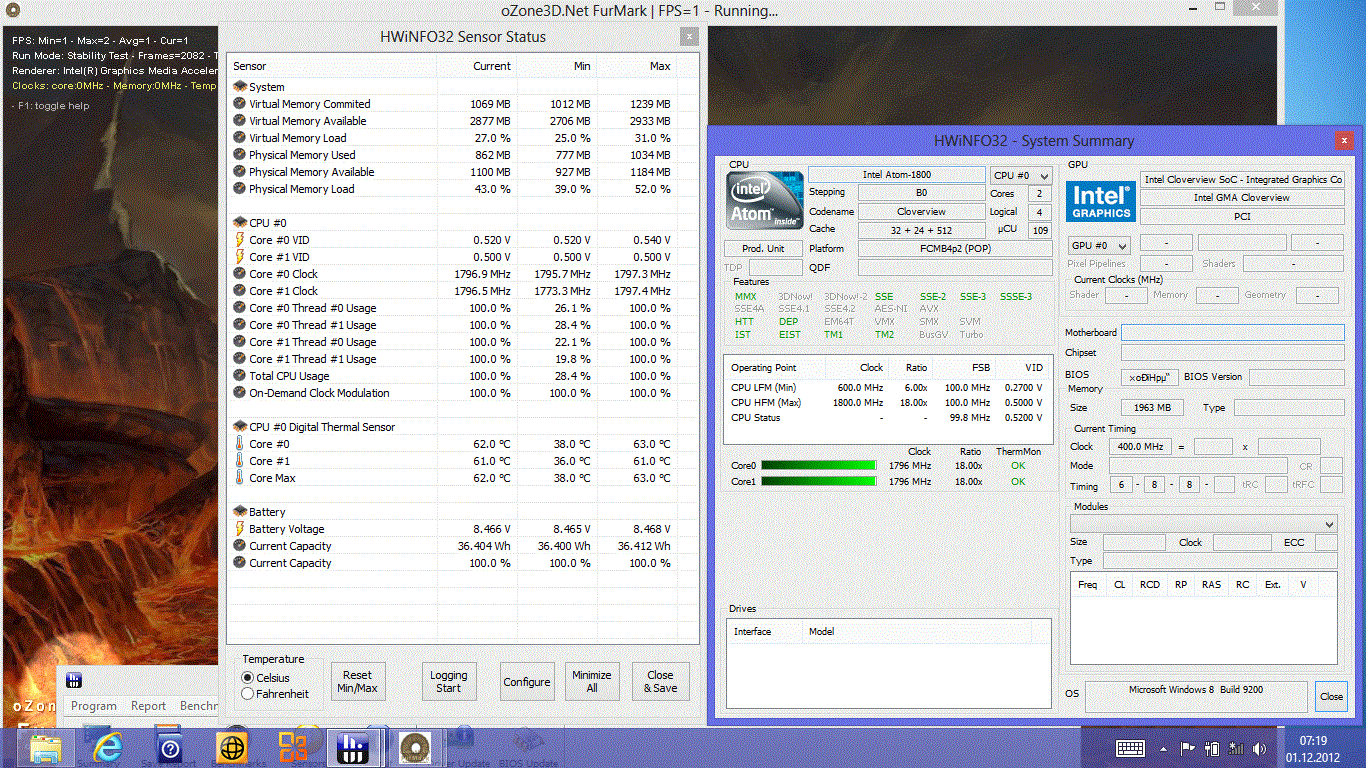Viewport: 1366px width, 768px height.
Task: Click the Interface column in Drives list
Action: tap(764, 632)
